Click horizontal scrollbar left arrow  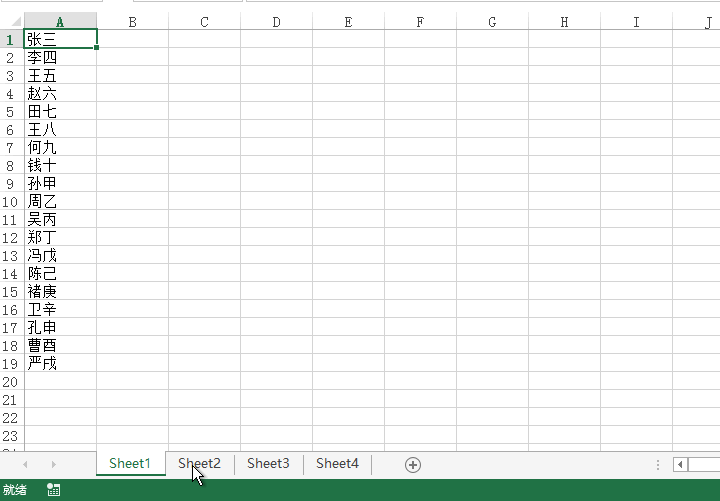[680, 465]
